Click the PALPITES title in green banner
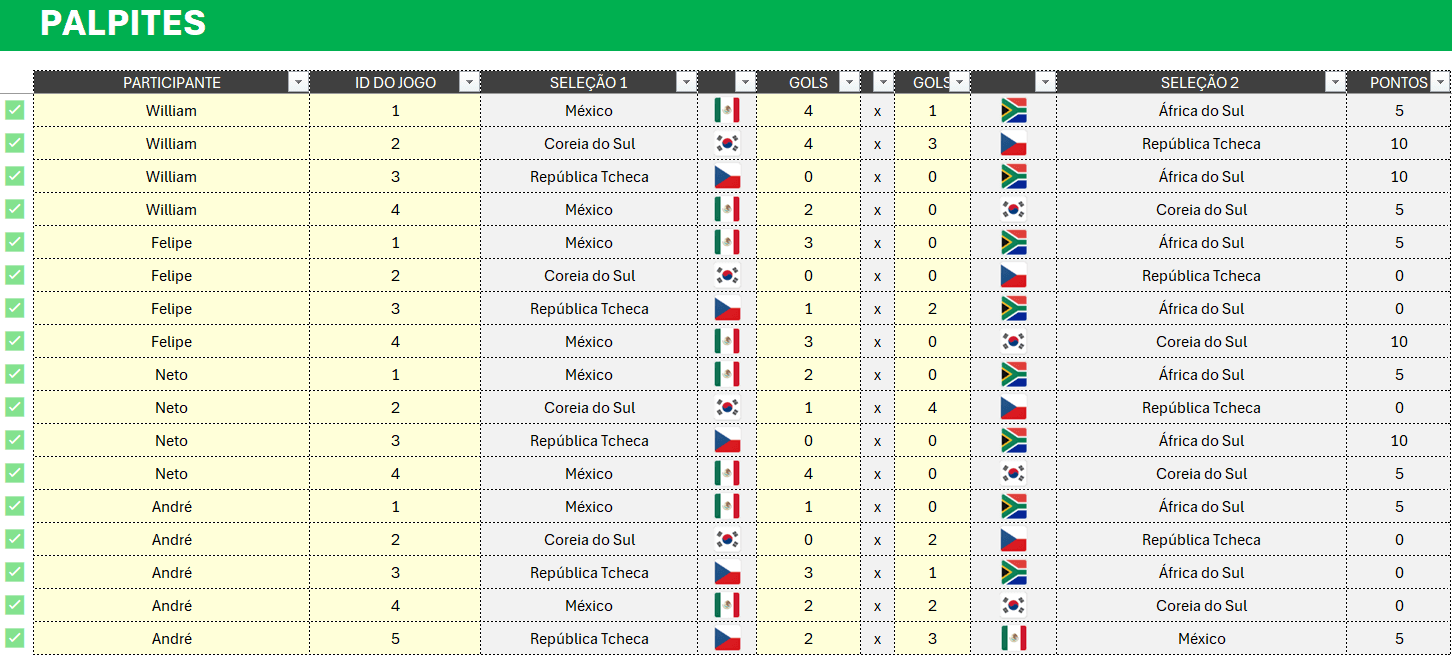The image size is (1452, 655). (123, 23)
